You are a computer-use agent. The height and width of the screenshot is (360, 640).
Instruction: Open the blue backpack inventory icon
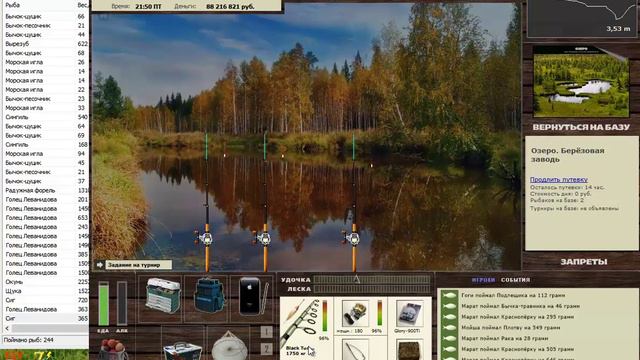pyautogui.click(x=209, y=296)
